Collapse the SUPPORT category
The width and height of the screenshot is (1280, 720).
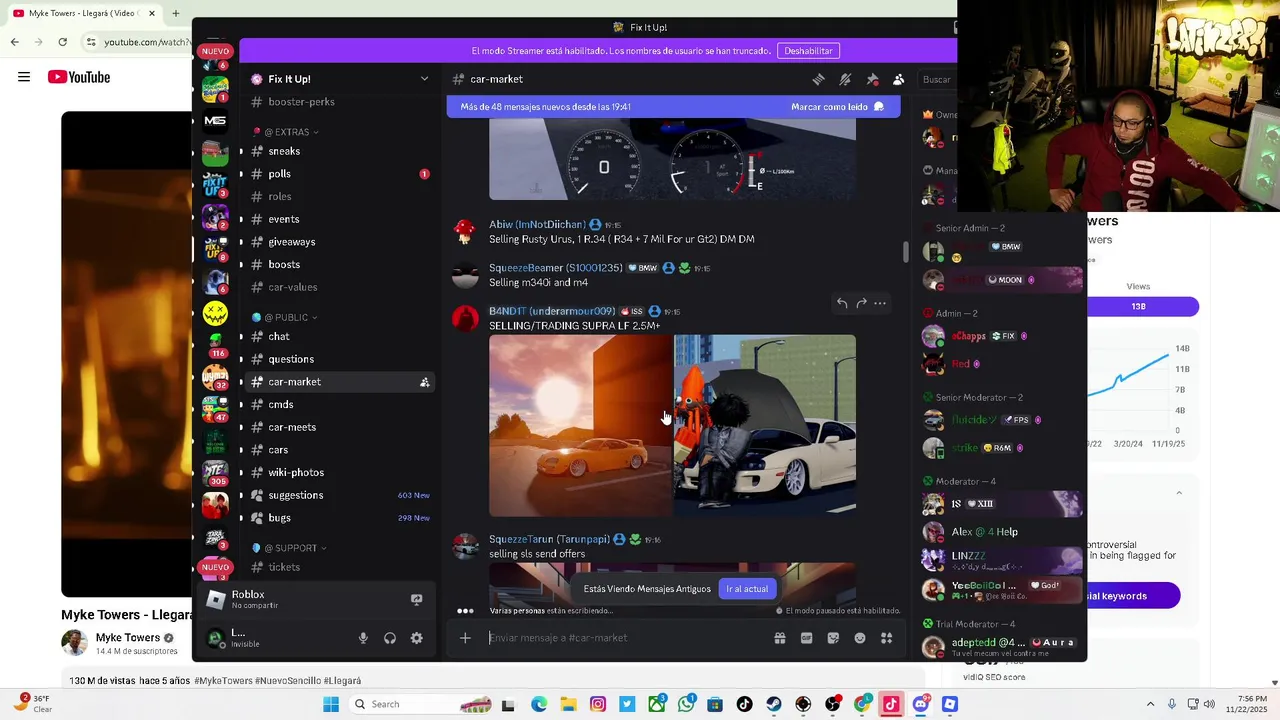(295, 548)
